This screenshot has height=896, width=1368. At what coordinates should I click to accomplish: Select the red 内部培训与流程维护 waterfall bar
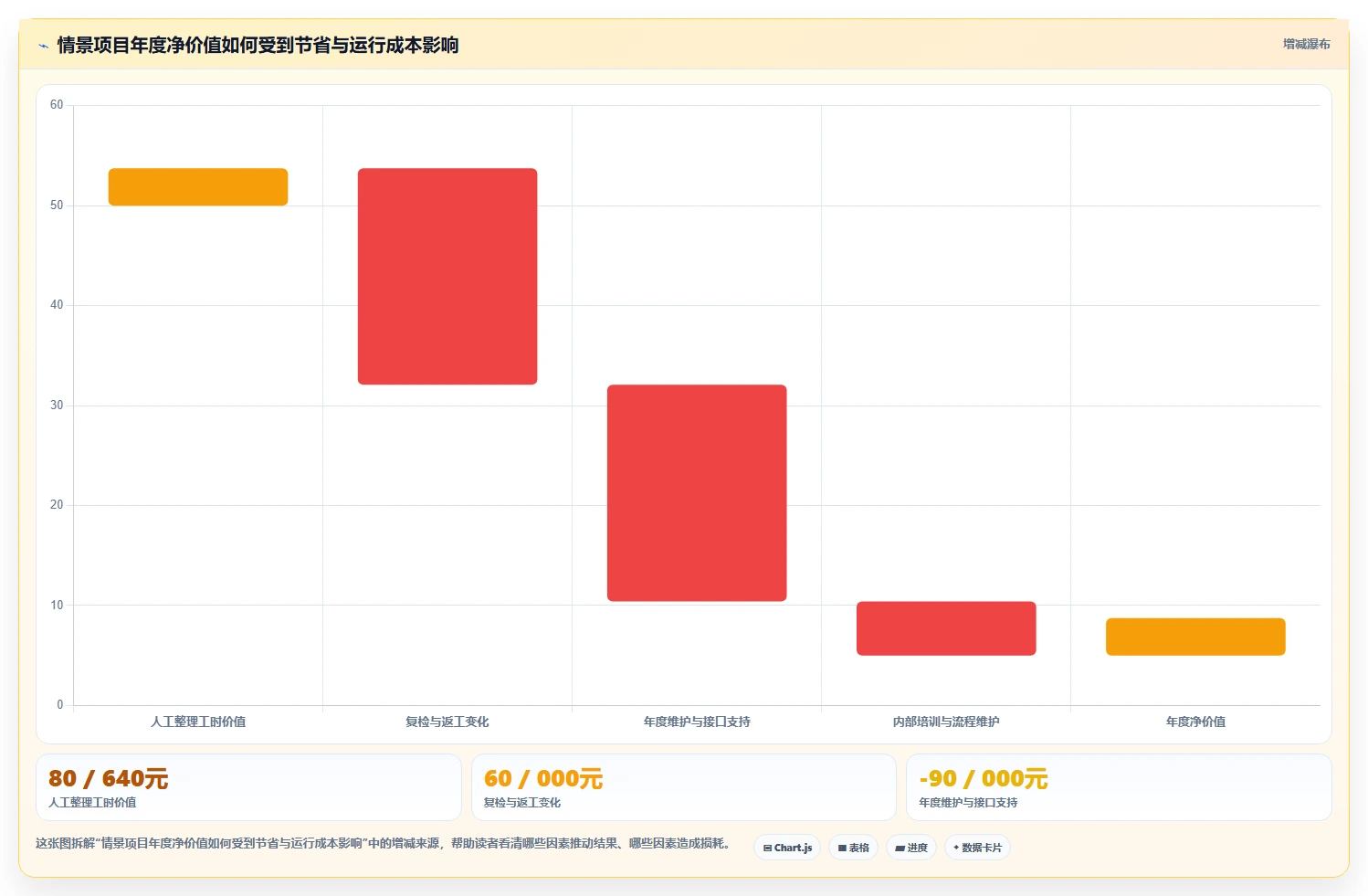pos(946,628)
